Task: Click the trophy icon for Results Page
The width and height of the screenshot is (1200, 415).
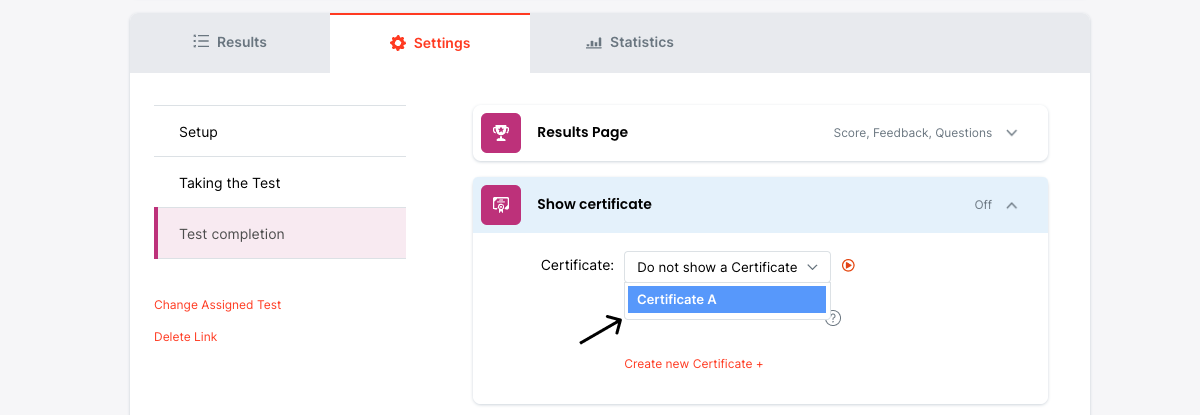Action: pyautogui.click(x=501, y=133)
